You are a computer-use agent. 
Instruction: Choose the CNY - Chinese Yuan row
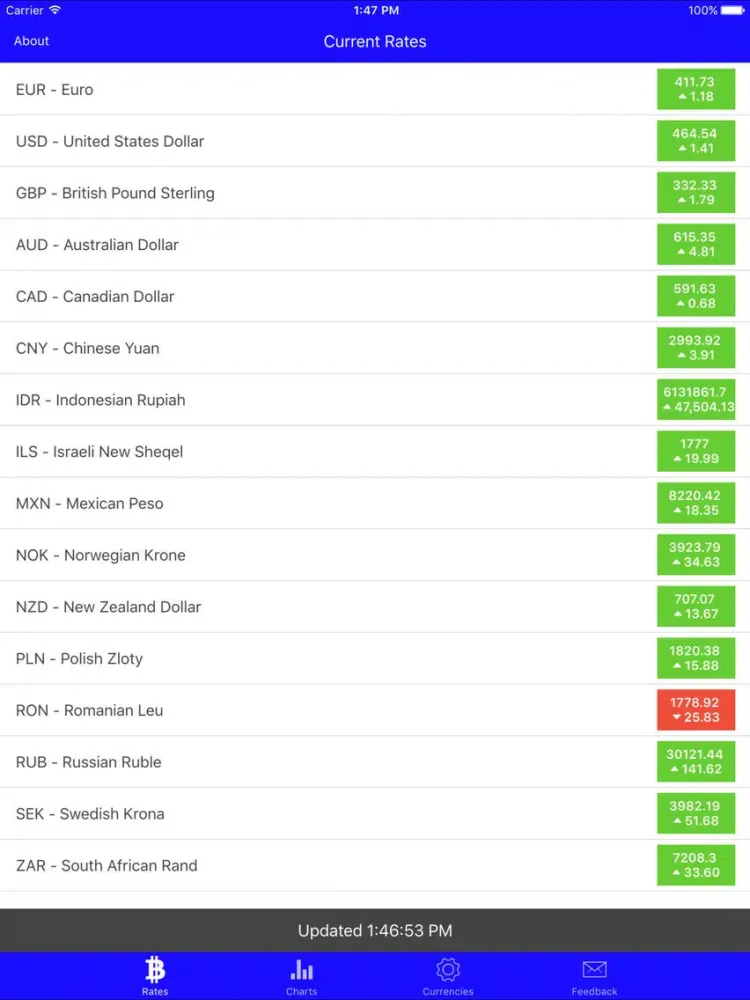pyautogui.click(x=300, y=349)
